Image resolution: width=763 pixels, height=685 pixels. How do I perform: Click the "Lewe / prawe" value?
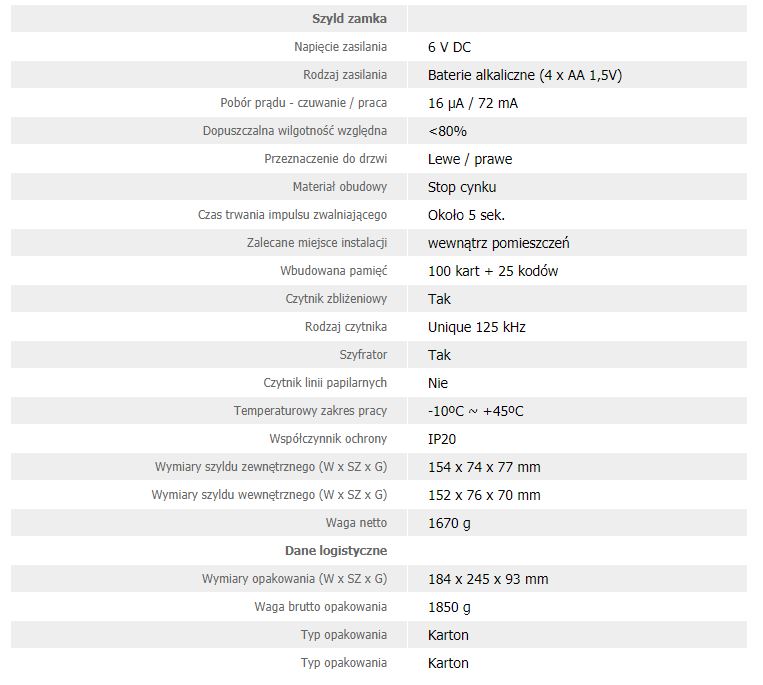(470, 159)
